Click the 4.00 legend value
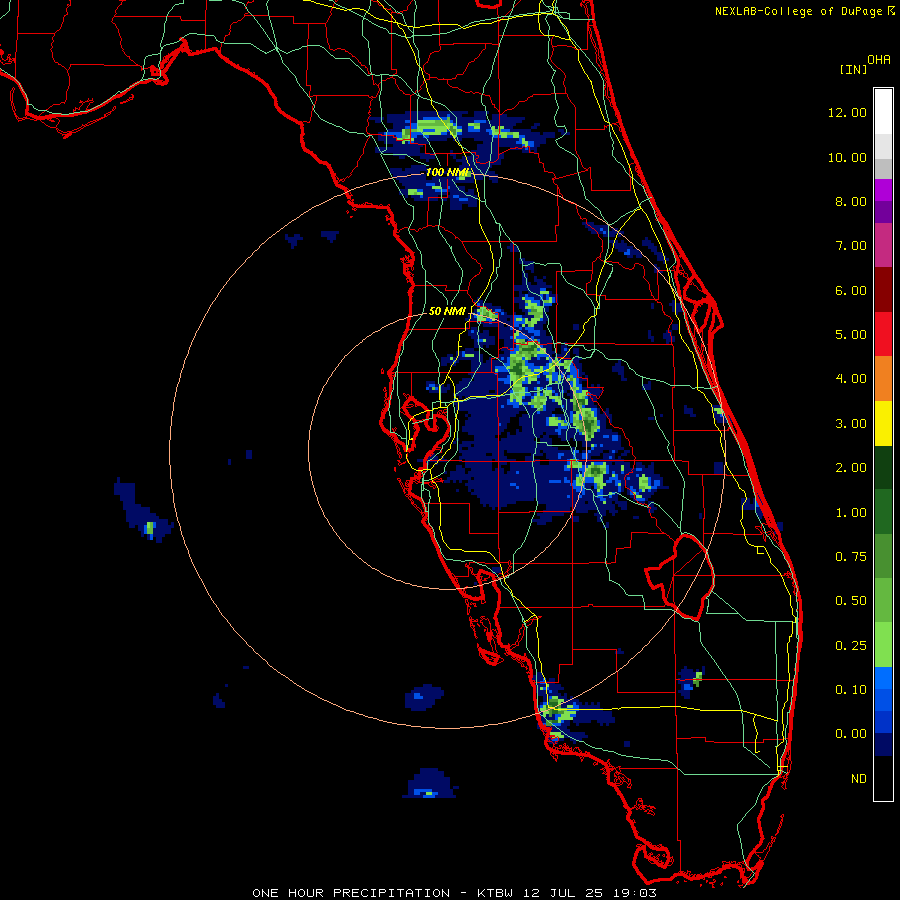Viewport: 900px width, 900px height. click(x=851, y=379)
